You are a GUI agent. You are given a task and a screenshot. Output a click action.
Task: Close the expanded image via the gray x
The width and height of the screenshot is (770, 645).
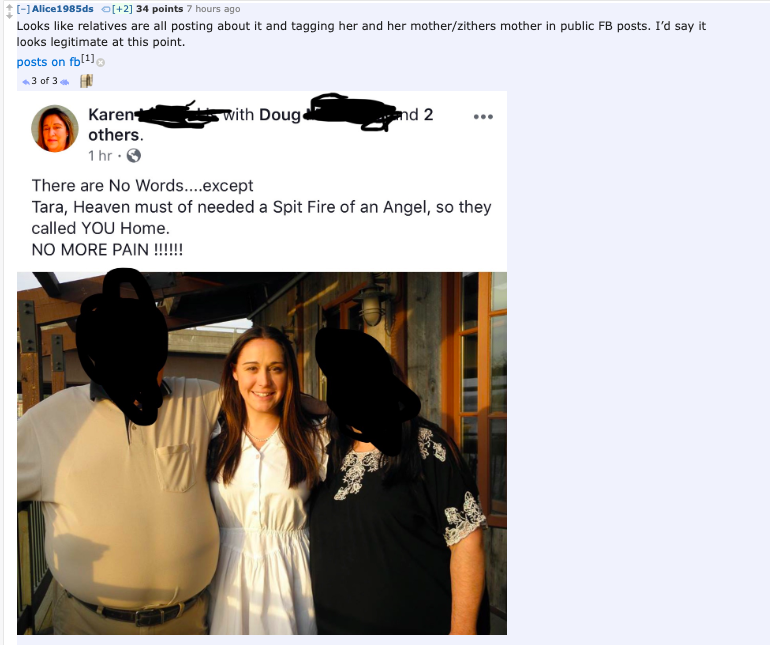(x=101, y=62)
